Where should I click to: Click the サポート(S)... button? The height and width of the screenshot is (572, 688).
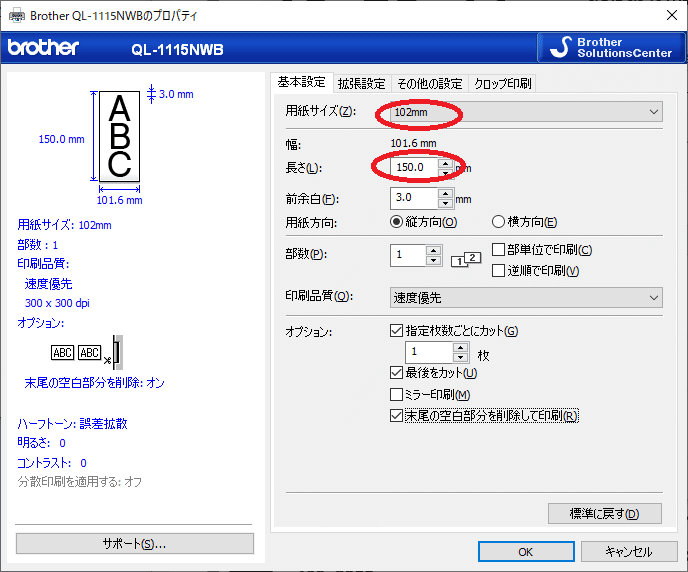click(x=135, y=544)
